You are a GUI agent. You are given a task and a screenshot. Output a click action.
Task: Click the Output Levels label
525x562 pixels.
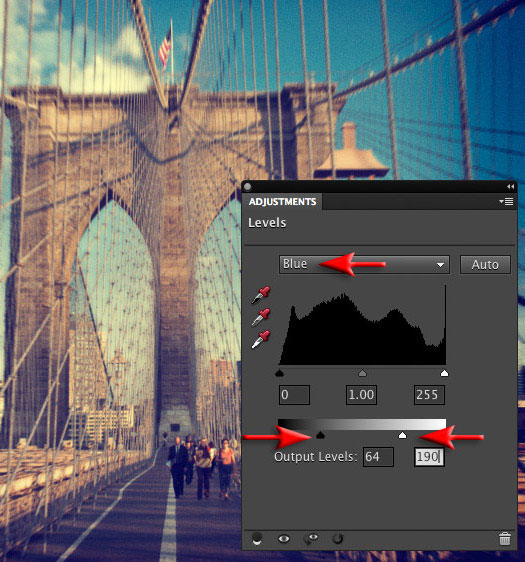click(x=315, y=457)
